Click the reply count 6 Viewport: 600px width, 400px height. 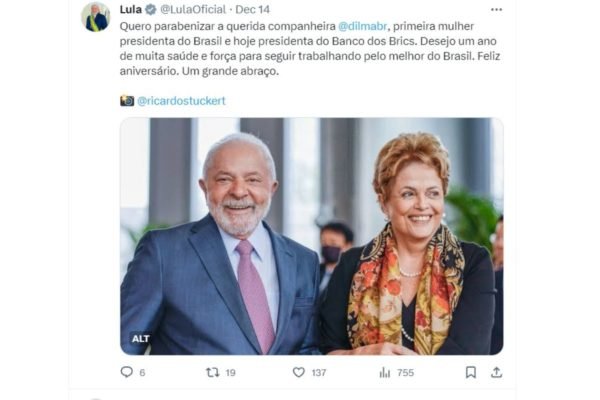(142, 372)
